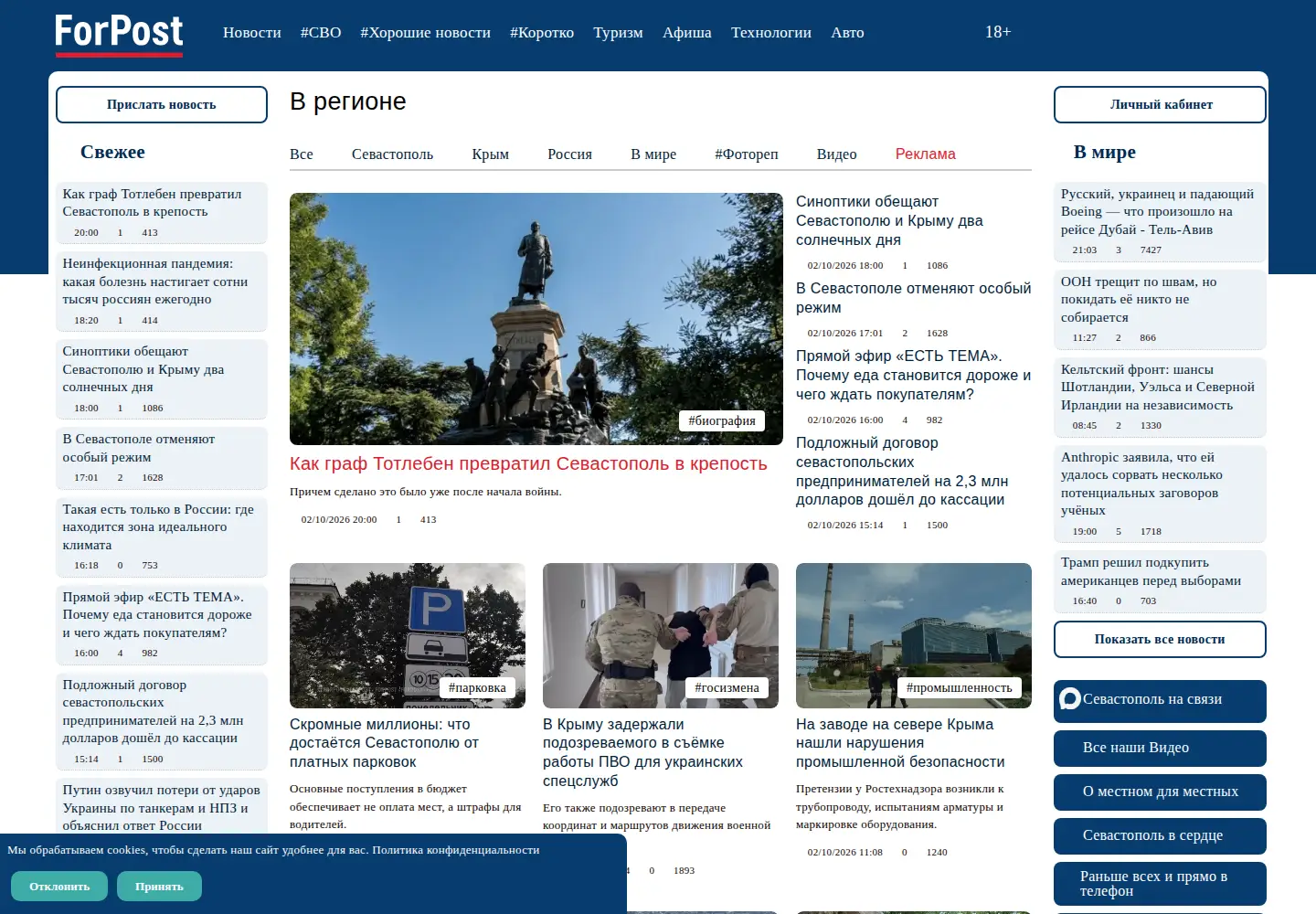Open the detention photo thumbnail
The width and height of the screenshot is (1316, 914).
[661, 635]
